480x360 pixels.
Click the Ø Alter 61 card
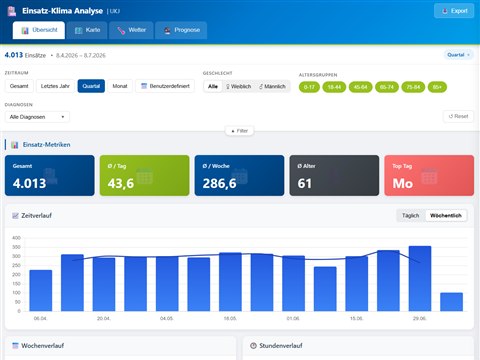(334, 175)
